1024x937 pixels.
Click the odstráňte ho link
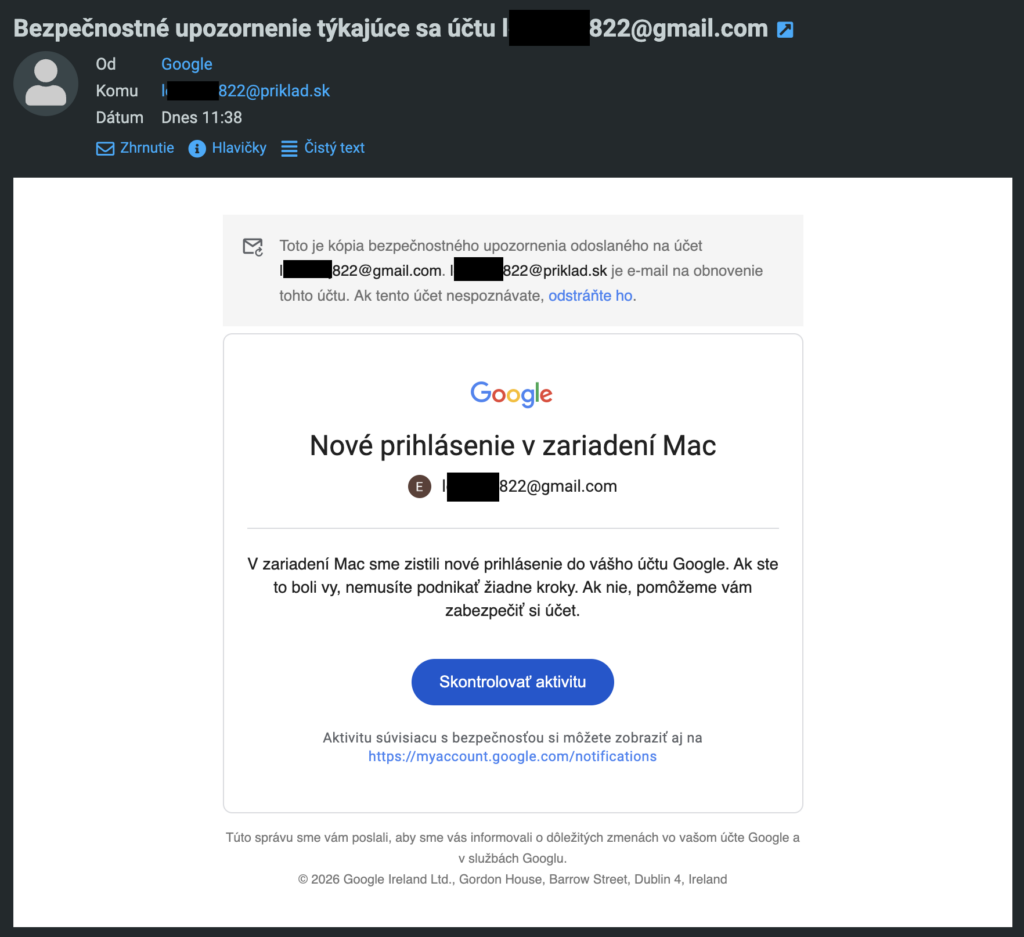[x=590, y=296]
